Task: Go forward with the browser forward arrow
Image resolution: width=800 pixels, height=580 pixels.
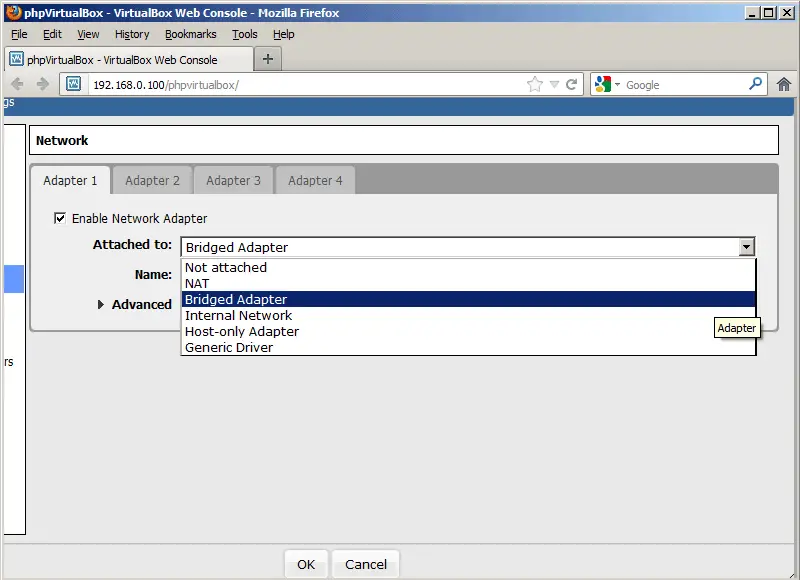Action: pyautogui.click(x=43, y=84)
